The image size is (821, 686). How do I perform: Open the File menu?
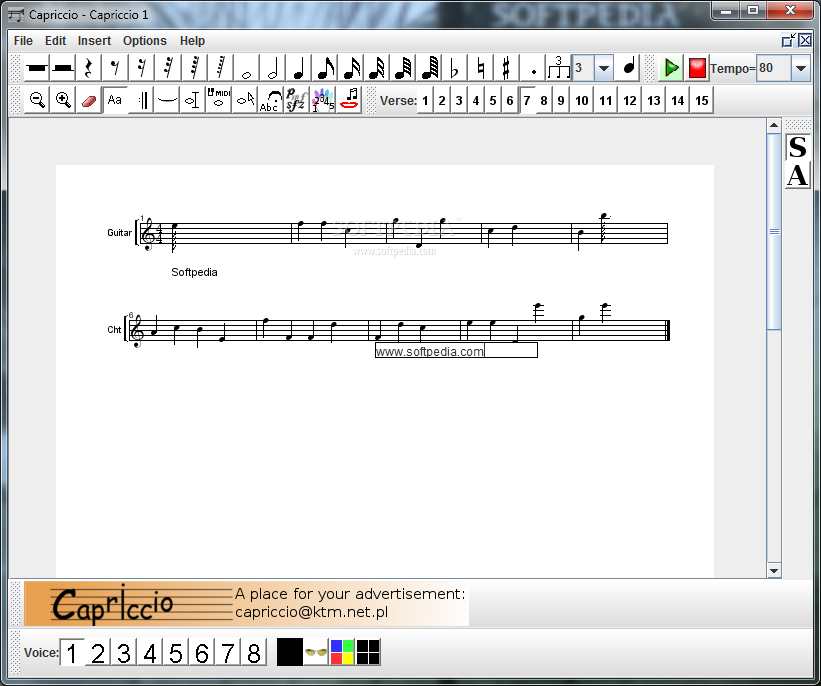click(x=23, y=41)
